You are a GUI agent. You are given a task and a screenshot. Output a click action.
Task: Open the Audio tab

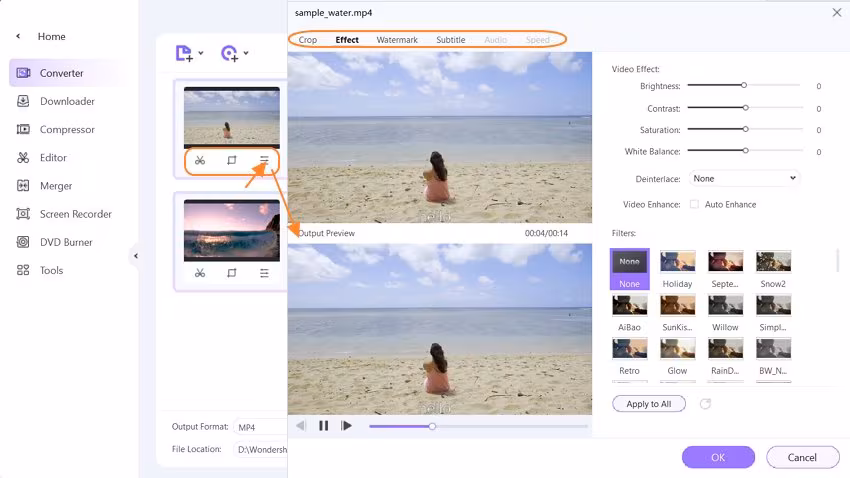click(495, 40)
